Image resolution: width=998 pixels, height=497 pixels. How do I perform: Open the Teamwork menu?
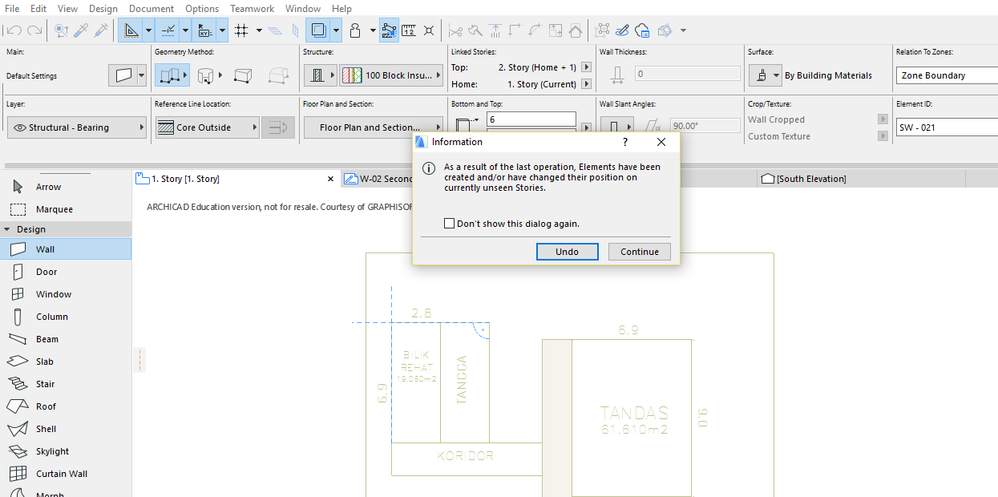point(252,9)
